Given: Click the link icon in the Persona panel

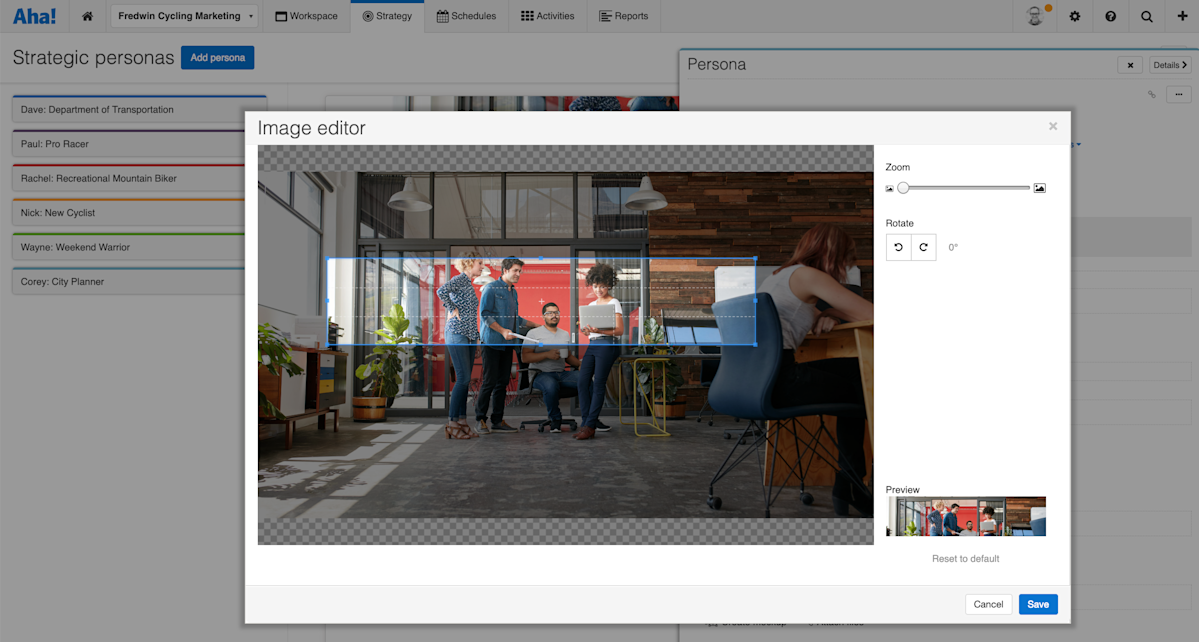Looking at the screenshot, I should [1151, 94].
